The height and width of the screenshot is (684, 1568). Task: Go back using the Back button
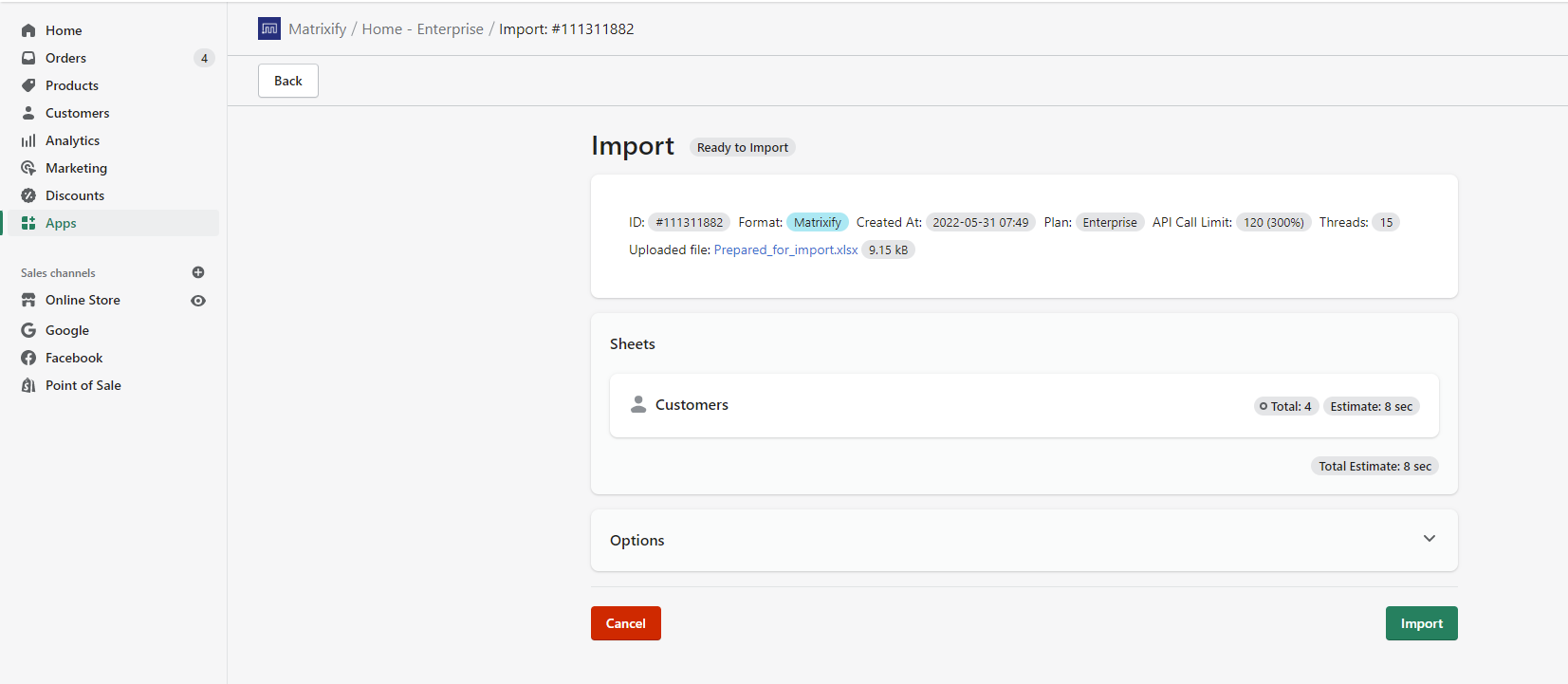[x=287, y=81]
